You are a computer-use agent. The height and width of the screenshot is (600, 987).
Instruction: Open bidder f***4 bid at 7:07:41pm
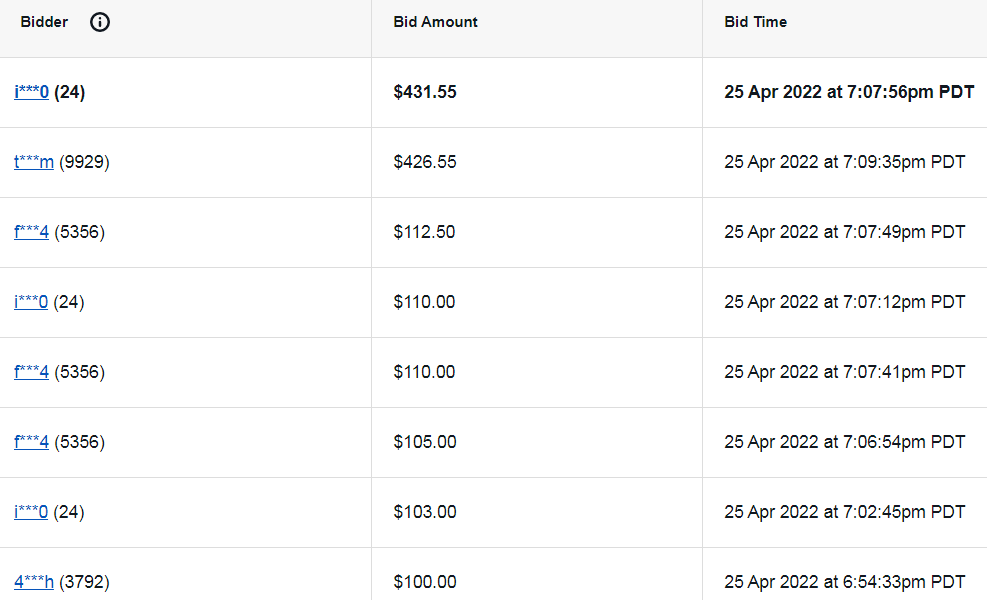31,371
